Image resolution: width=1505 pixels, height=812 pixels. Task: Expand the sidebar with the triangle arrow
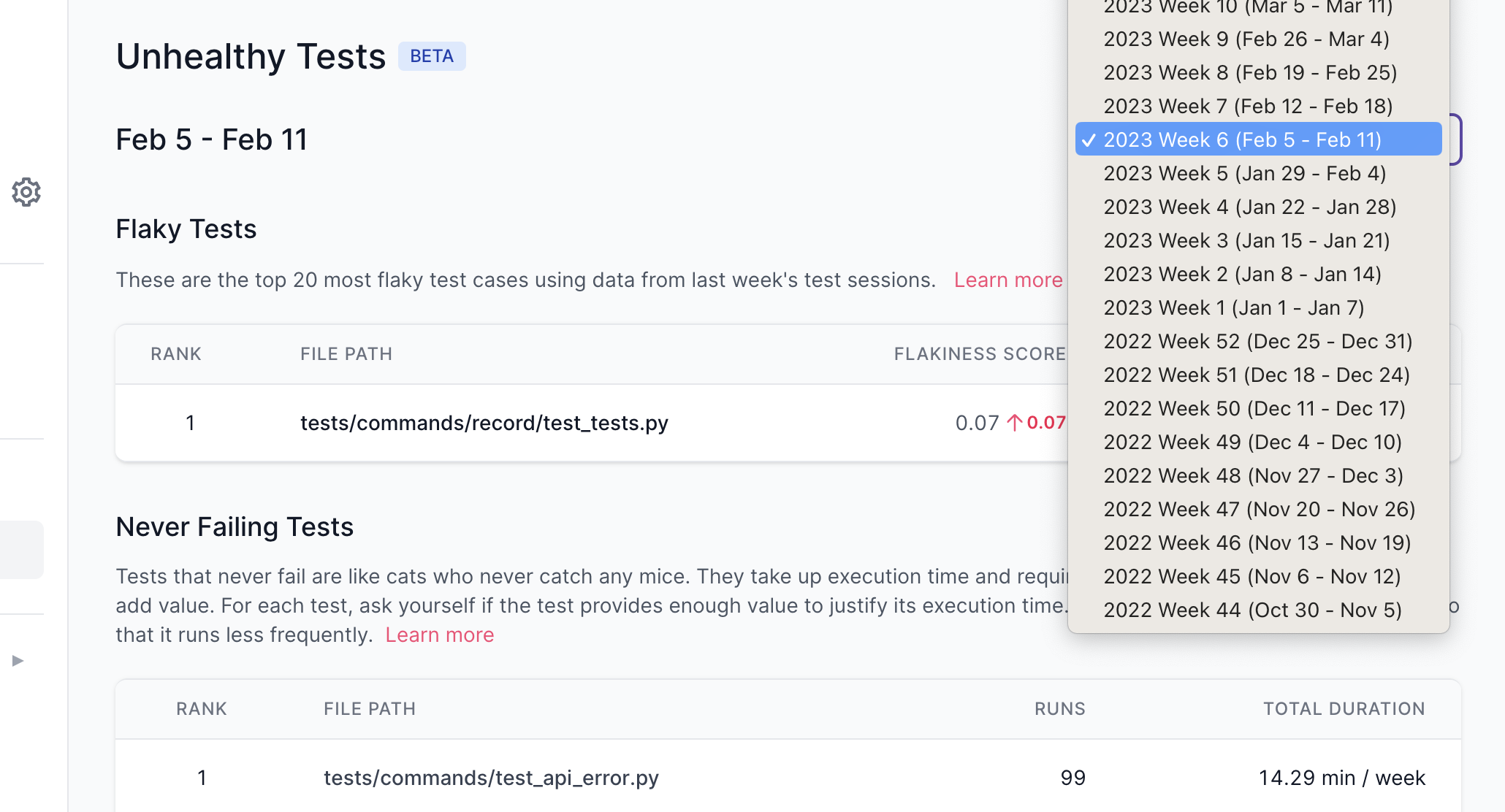pyautogui.click(x=18, y=661)
